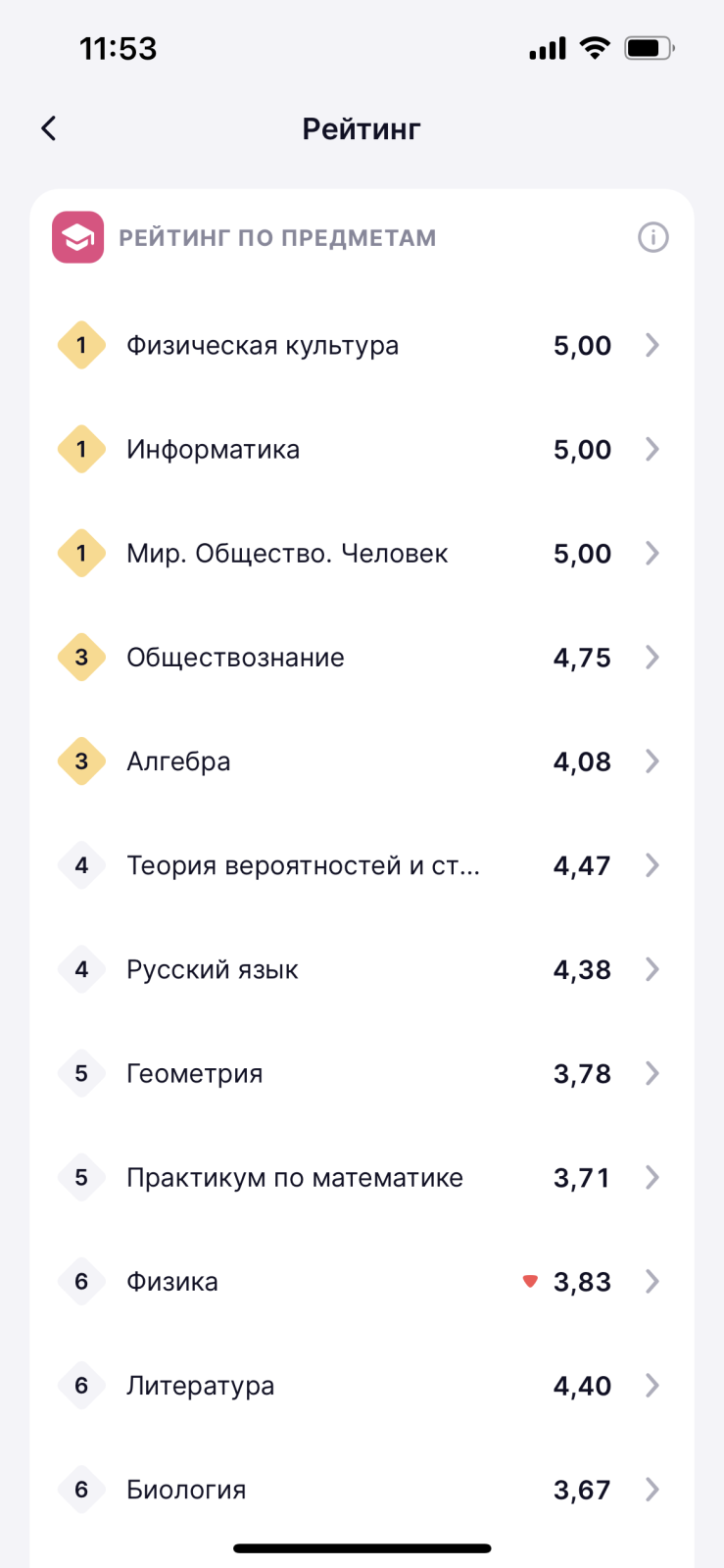Open Теория вероятностей subject entry

362,865
